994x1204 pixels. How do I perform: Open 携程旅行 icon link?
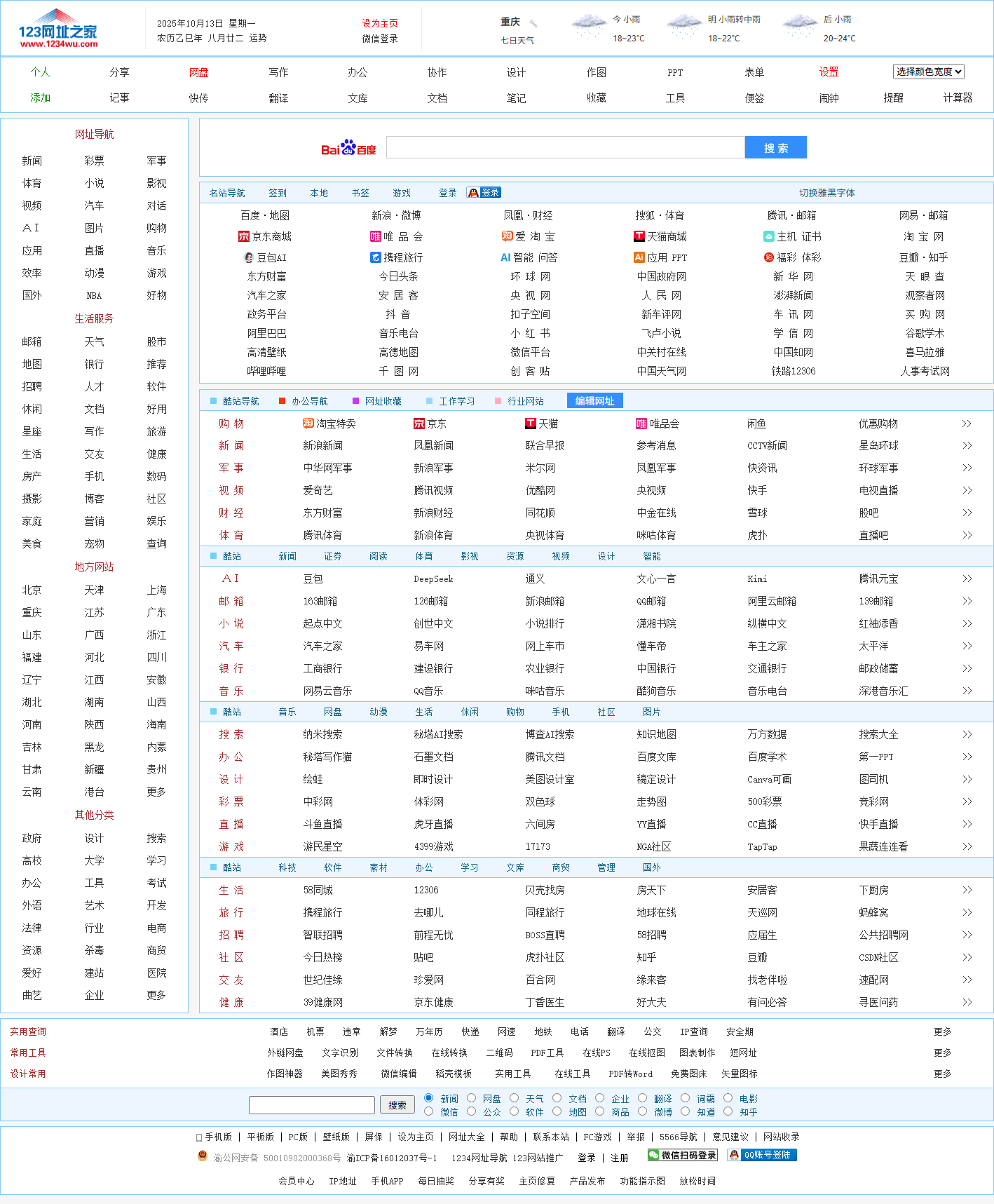[x=375, y=258]
